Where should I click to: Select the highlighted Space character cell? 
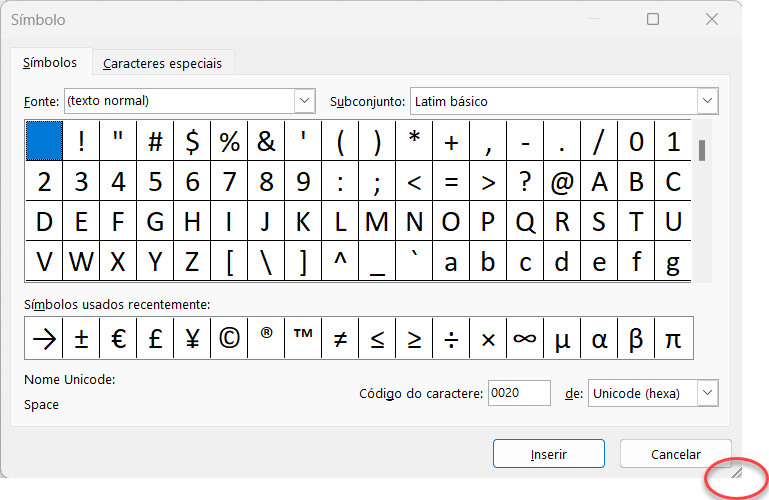(44, 141)
